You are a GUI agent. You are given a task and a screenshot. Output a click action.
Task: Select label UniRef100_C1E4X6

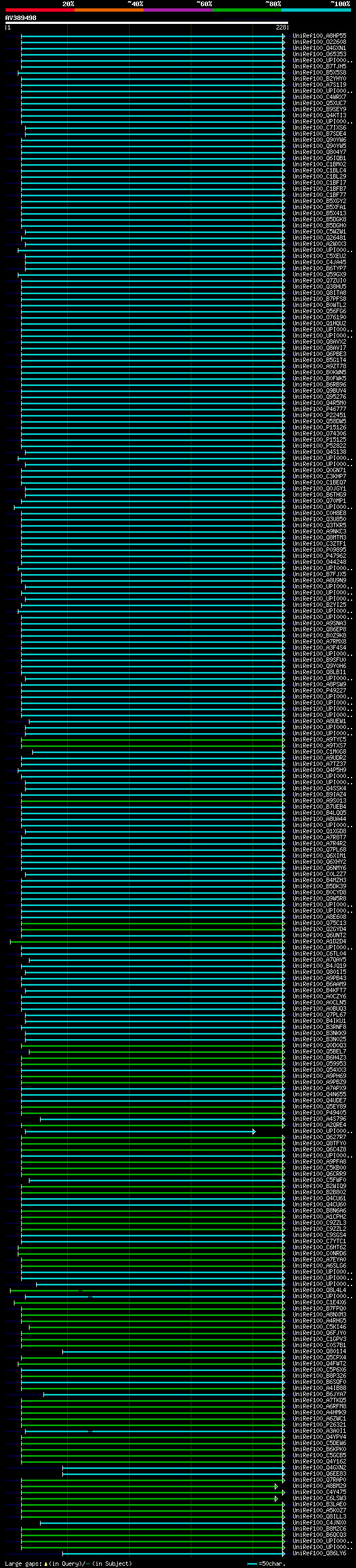coord(319,1302)
